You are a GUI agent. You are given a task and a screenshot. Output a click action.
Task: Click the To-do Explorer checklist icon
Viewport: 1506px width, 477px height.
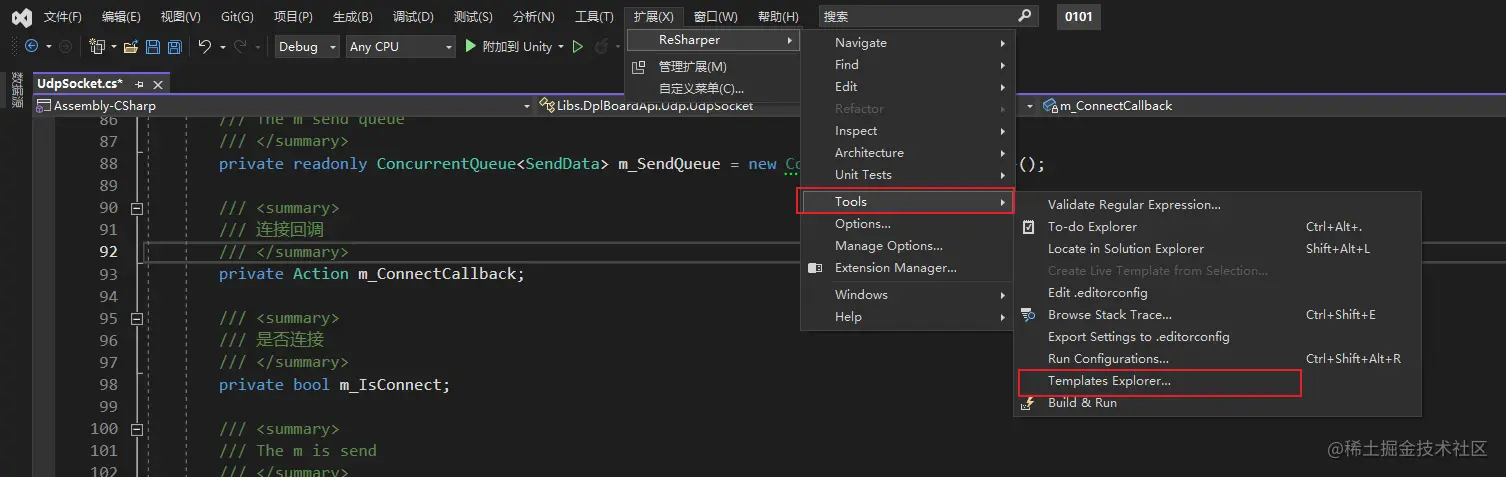coord(1028,227)
